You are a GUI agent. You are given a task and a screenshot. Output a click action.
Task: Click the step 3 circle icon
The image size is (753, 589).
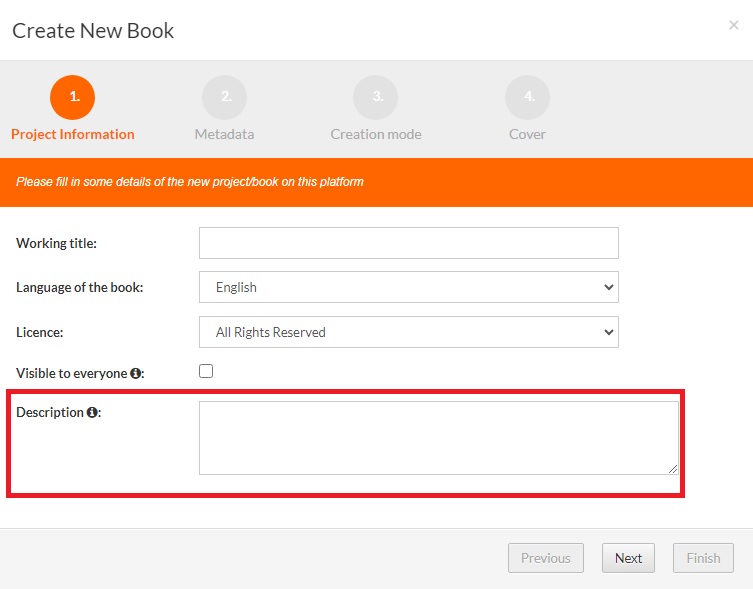click(x=375, y=97)
